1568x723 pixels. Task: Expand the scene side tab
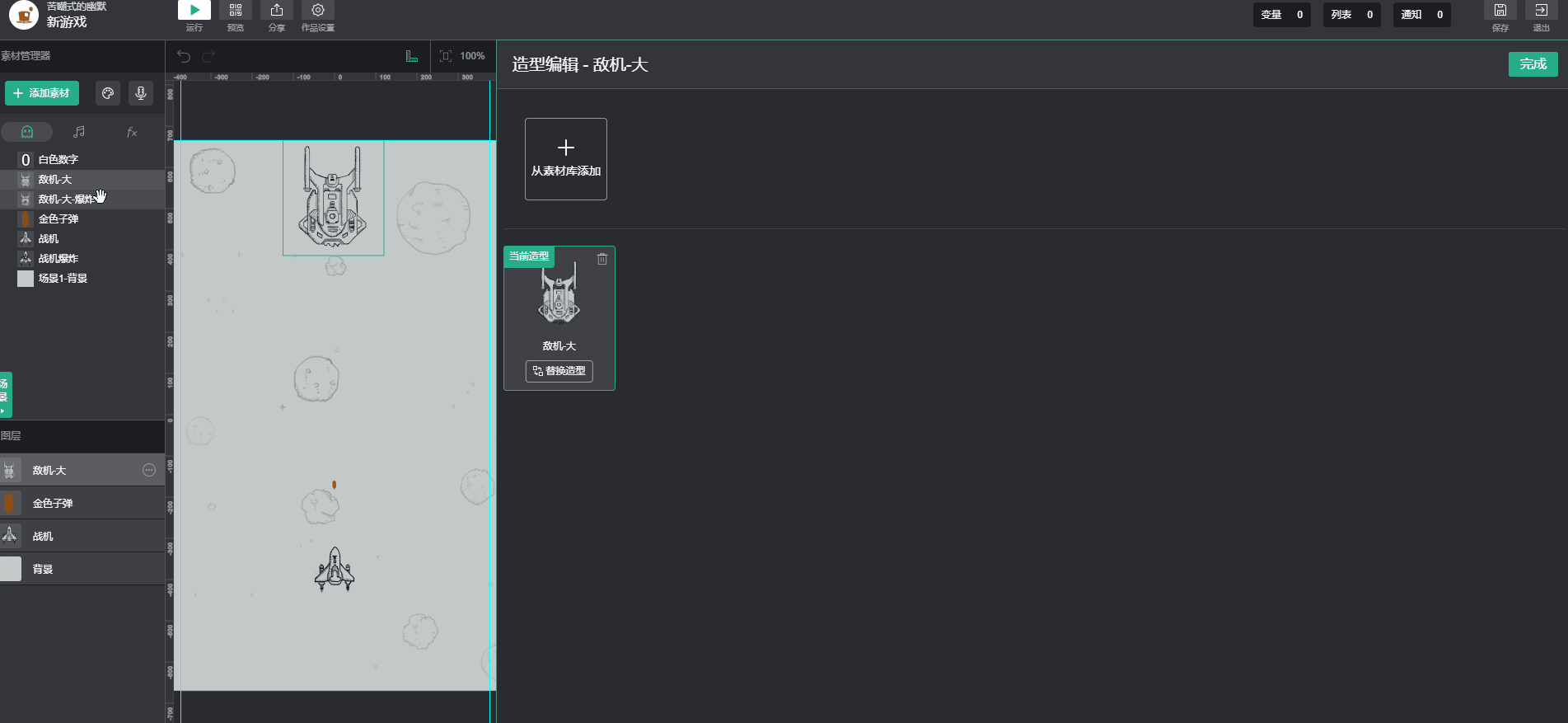pos(5,395)
